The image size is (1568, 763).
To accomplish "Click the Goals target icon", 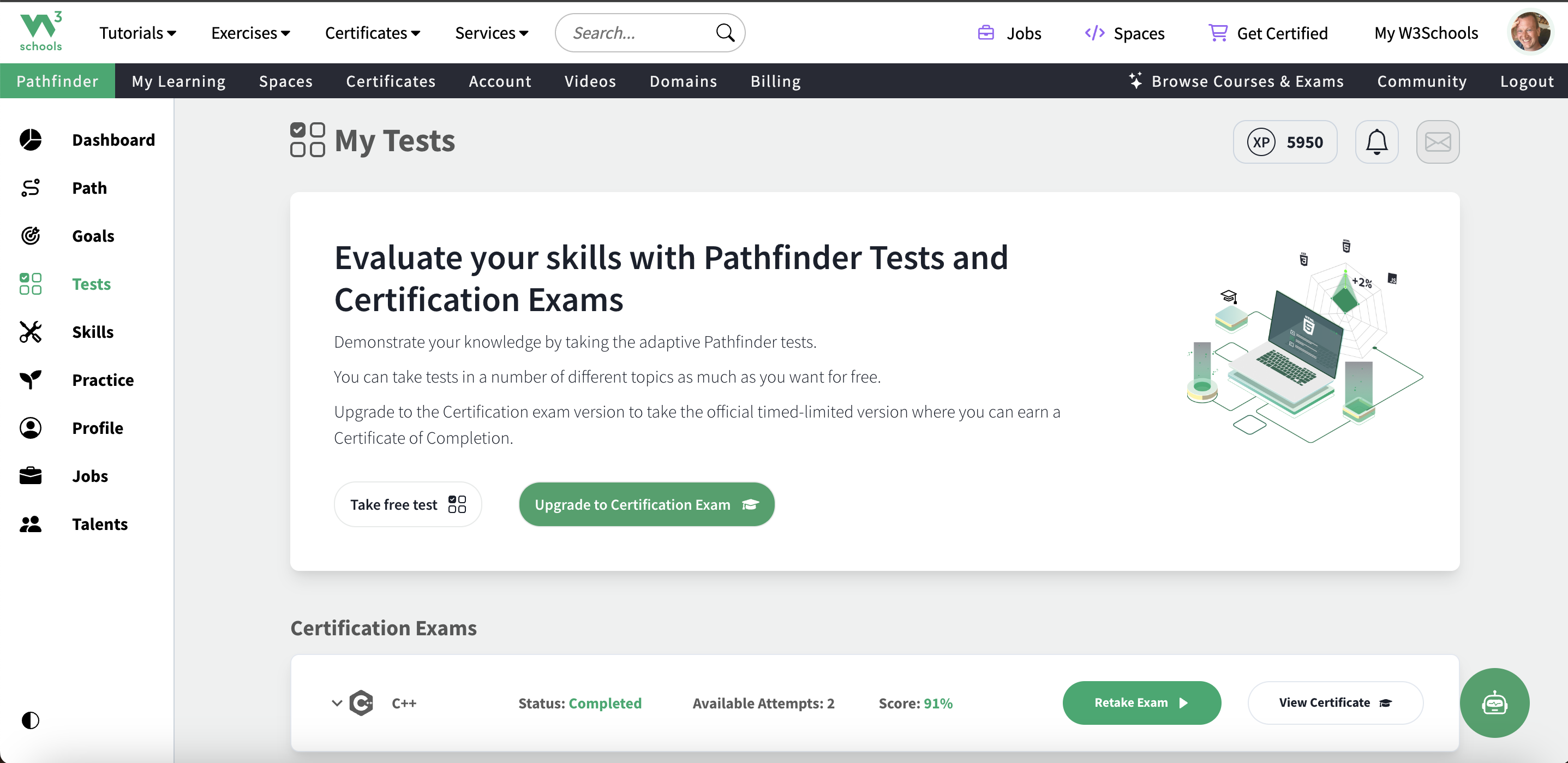I will click(x=31, y=236).
